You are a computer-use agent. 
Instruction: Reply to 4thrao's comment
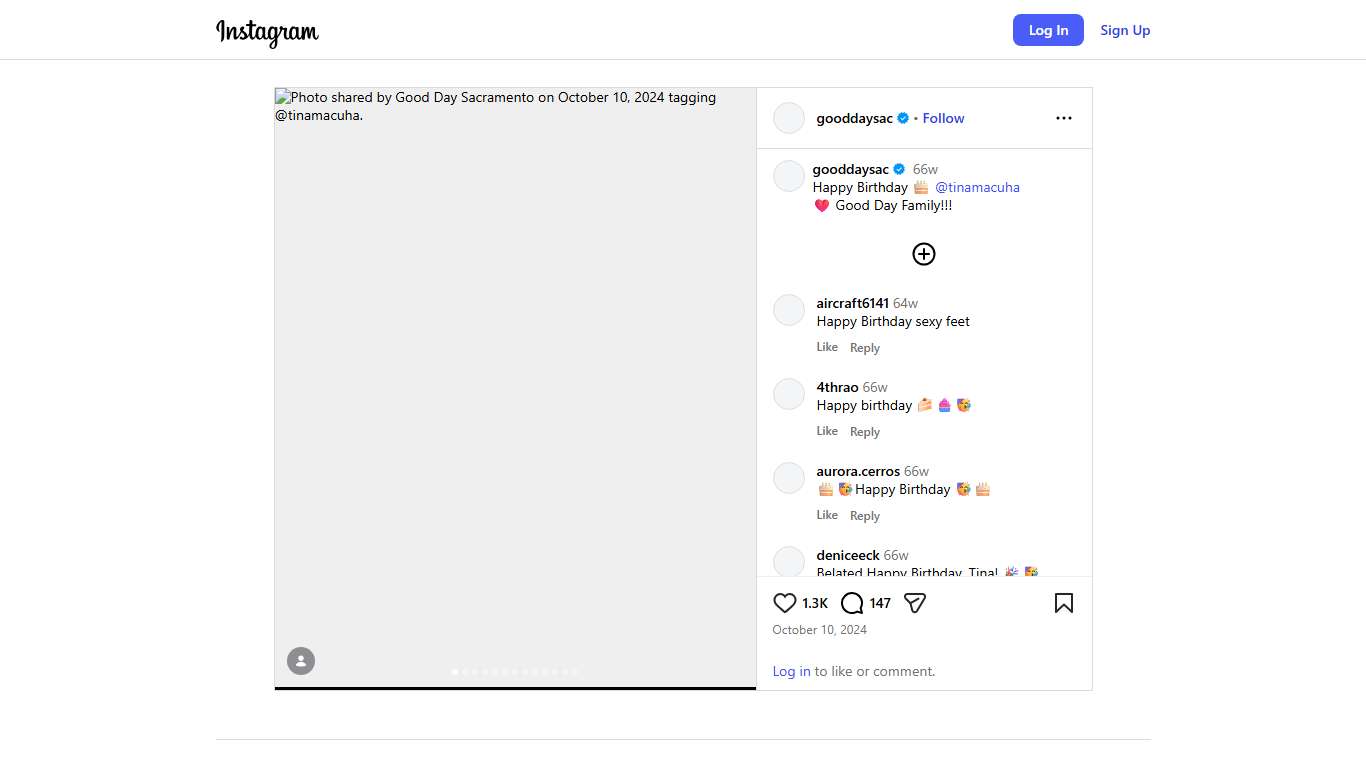click(x=865, y=432)
